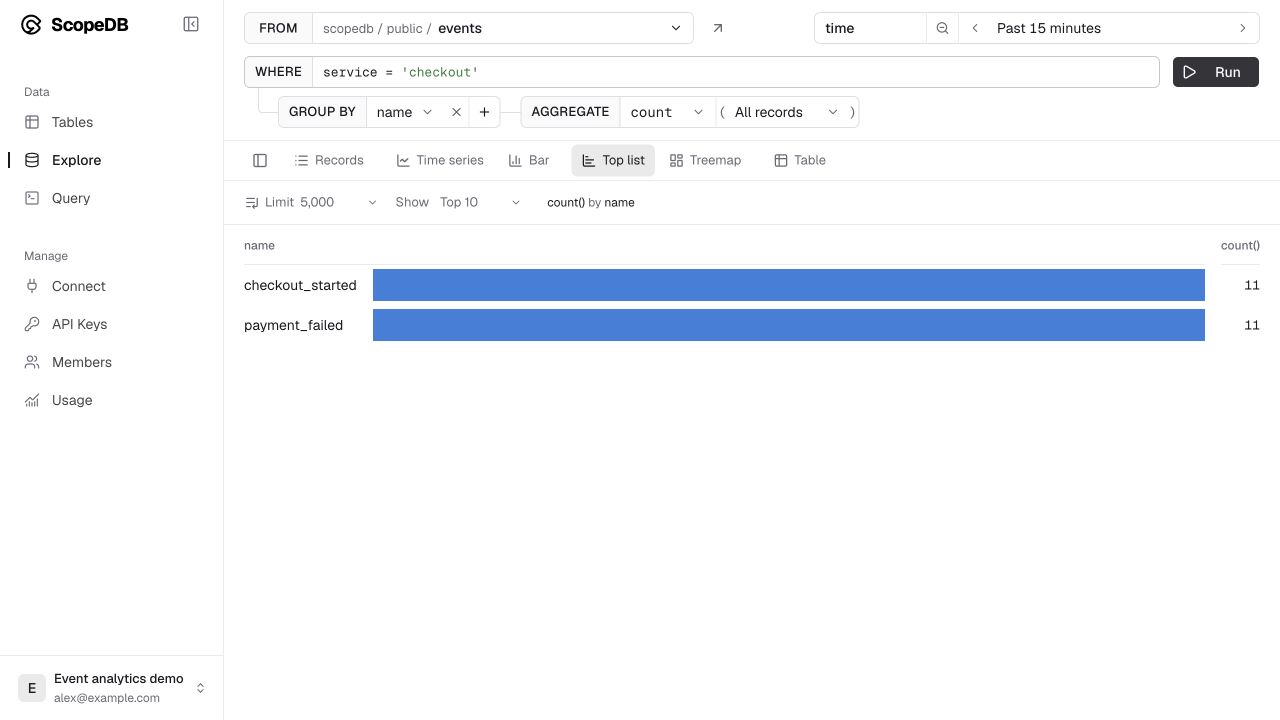Click the payment_failed row label
The width and height of the screenshot is (1280, 720).
pyautogui.click(x=293, y=325)
